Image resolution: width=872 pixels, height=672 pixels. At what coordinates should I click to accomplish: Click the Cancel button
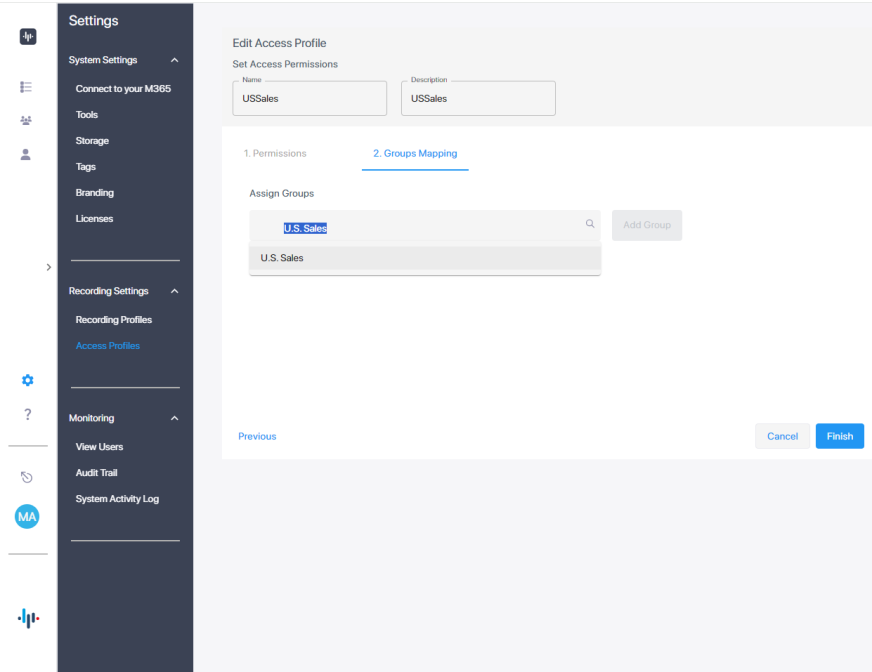782,436
